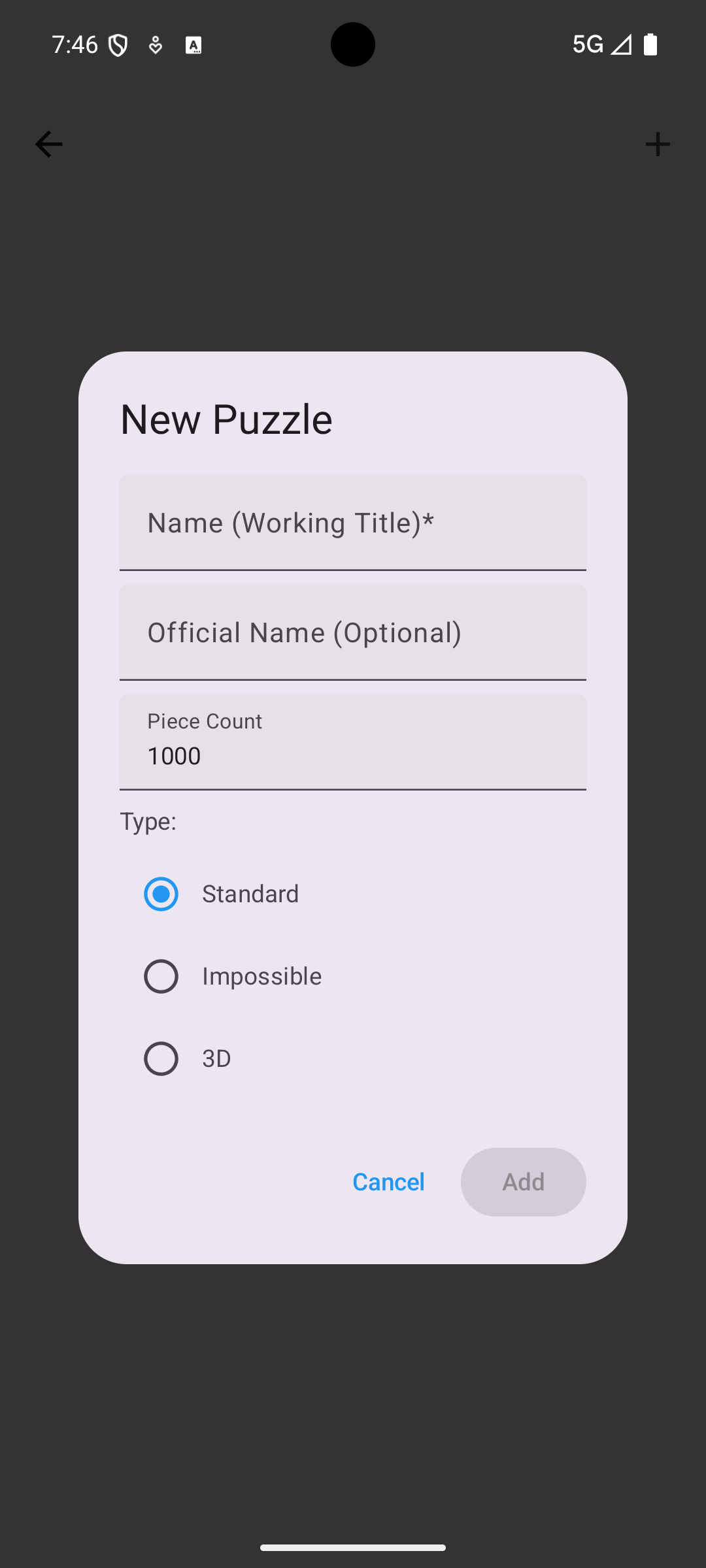Tap the plus add icon
706x1568 pixels.
tap(658, 144)
